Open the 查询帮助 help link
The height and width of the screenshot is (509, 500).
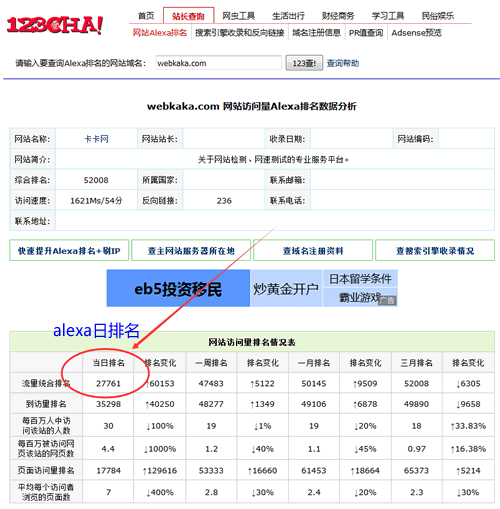(343, 63)
